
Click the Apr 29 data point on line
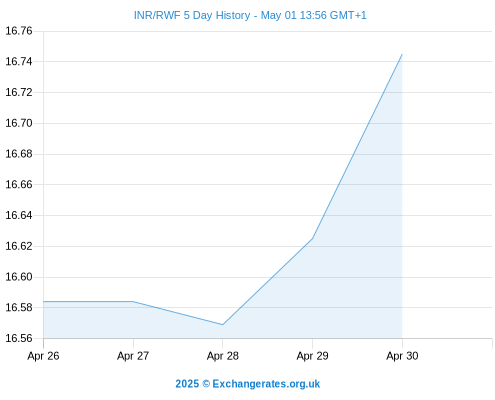tap(312, 238)
